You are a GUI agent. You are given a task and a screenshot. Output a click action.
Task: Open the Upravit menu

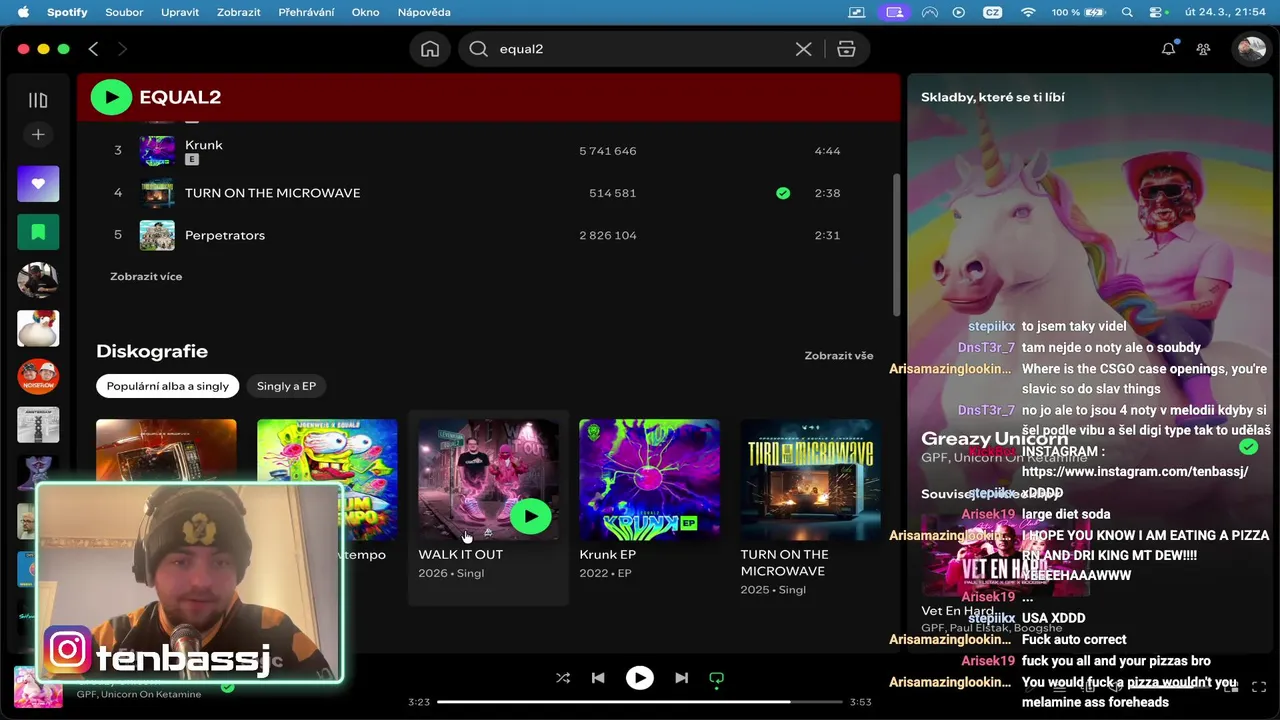180,12
